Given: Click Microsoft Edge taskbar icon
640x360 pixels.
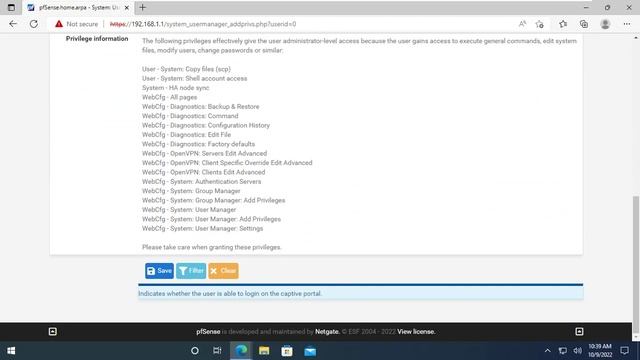Looking at the screenshot, I should pos(241,351).
